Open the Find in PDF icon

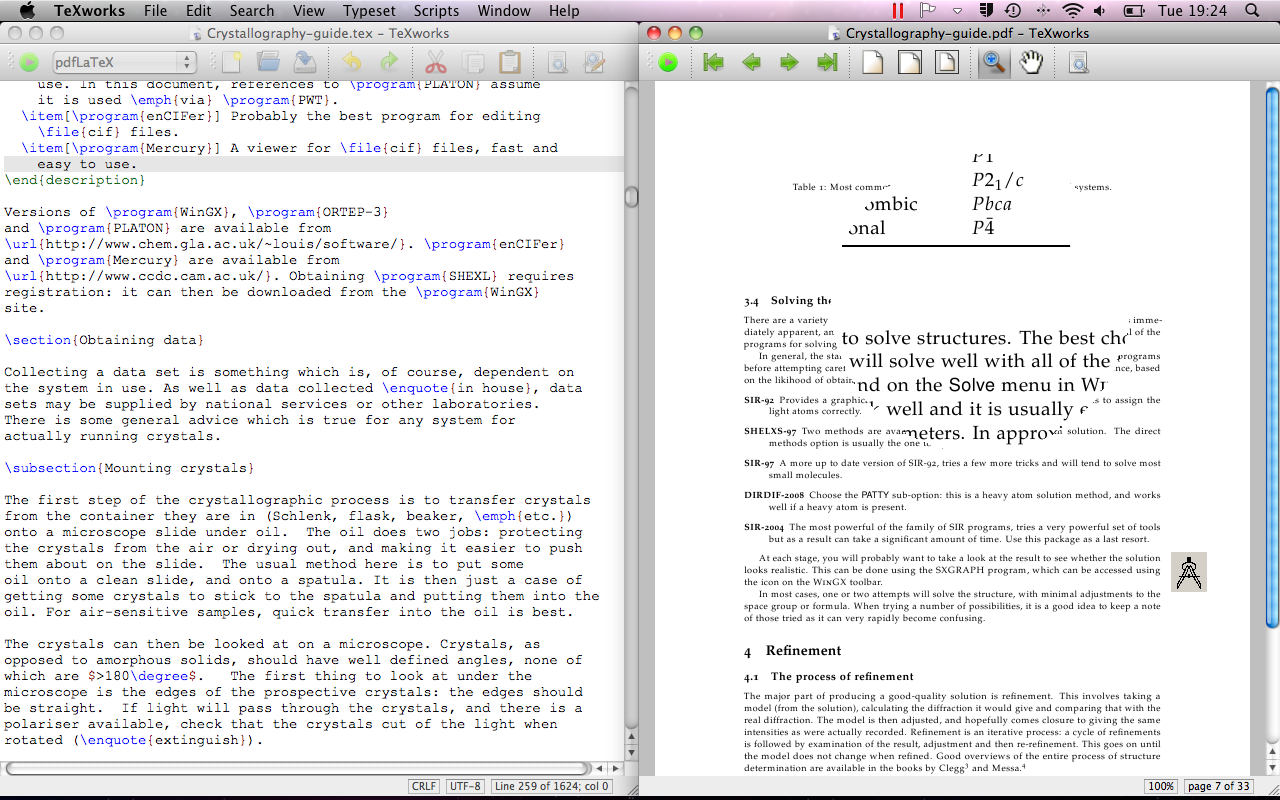pyautogui.click(x=1078, y=62)
